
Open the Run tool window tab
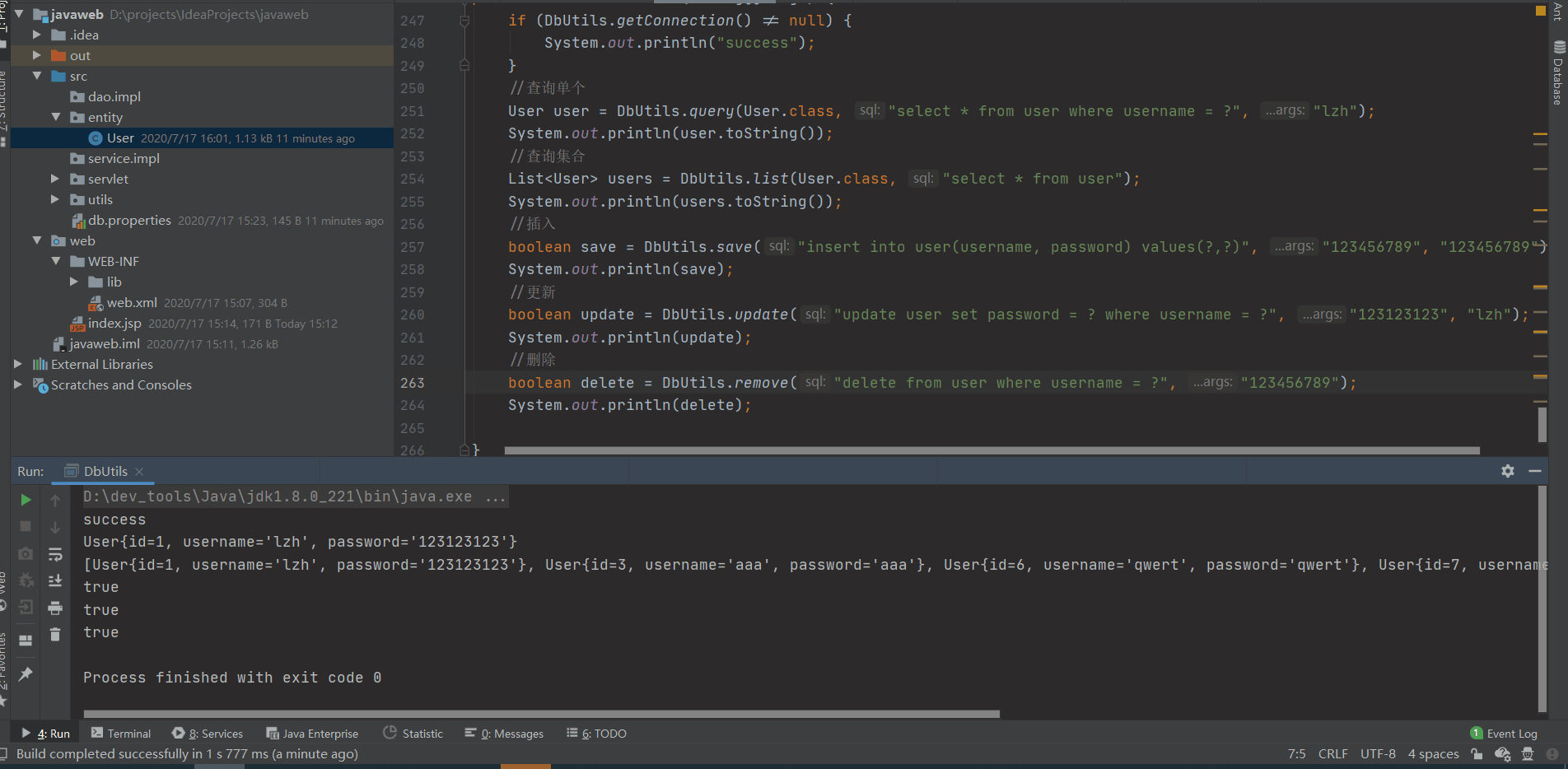(x=46, y=734)
